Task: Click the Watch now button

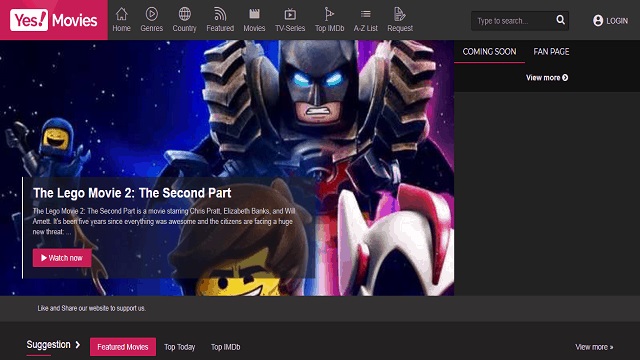Action: click(x=62, y=258)
